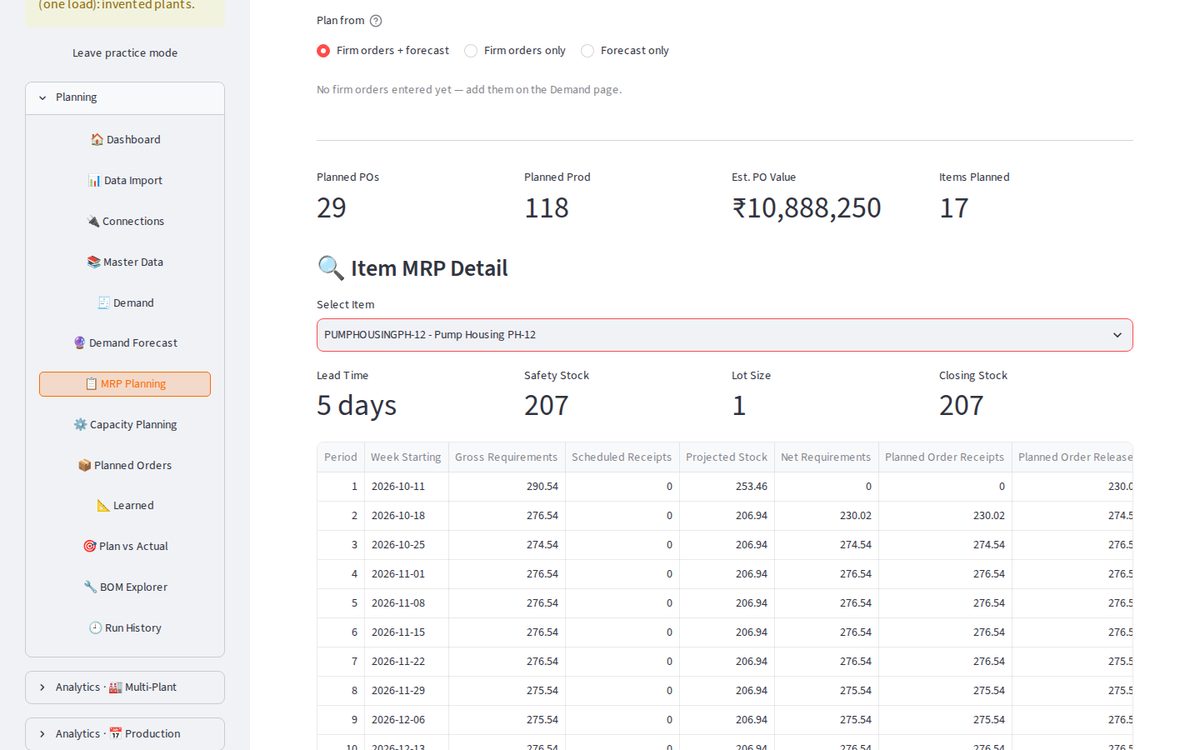The width and height of the screenshot is (1200, 750).
Task: Open Master Data books icon item
Action: tap(125, 262)
